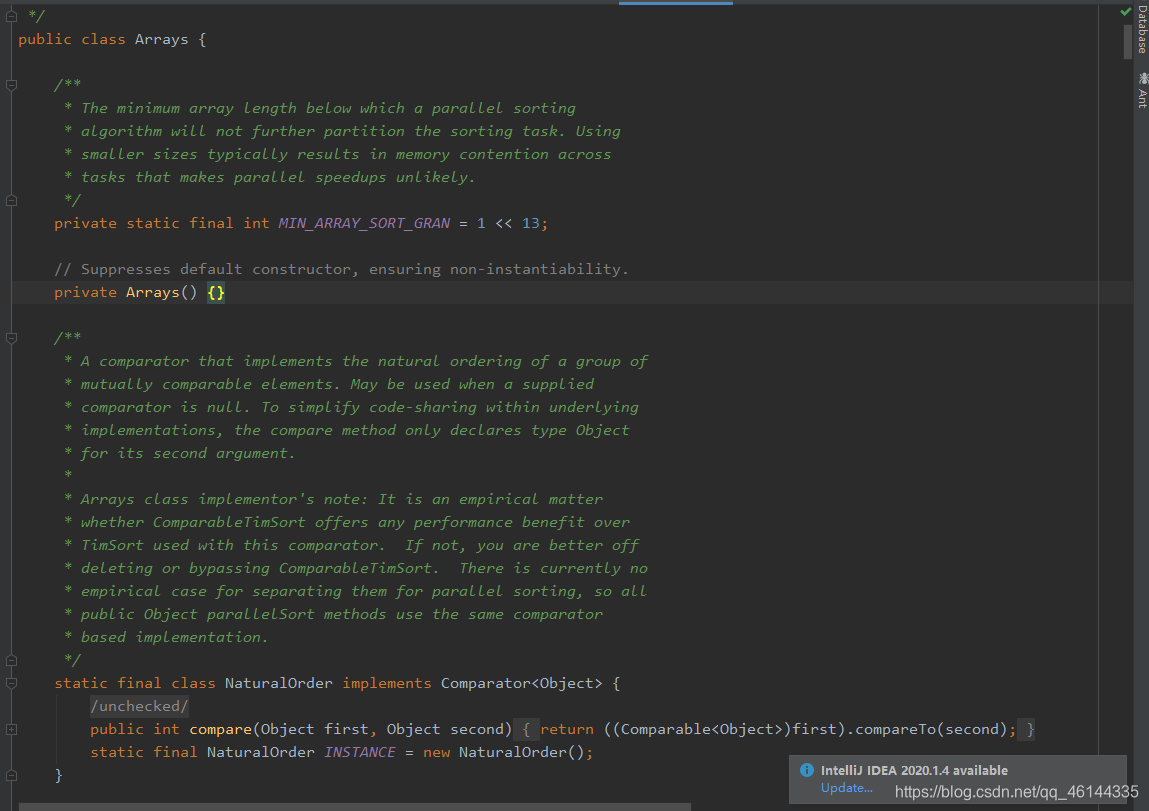Click the compareTo call
This screenshot has height=811, width=1149.
(x=895, y=729)
